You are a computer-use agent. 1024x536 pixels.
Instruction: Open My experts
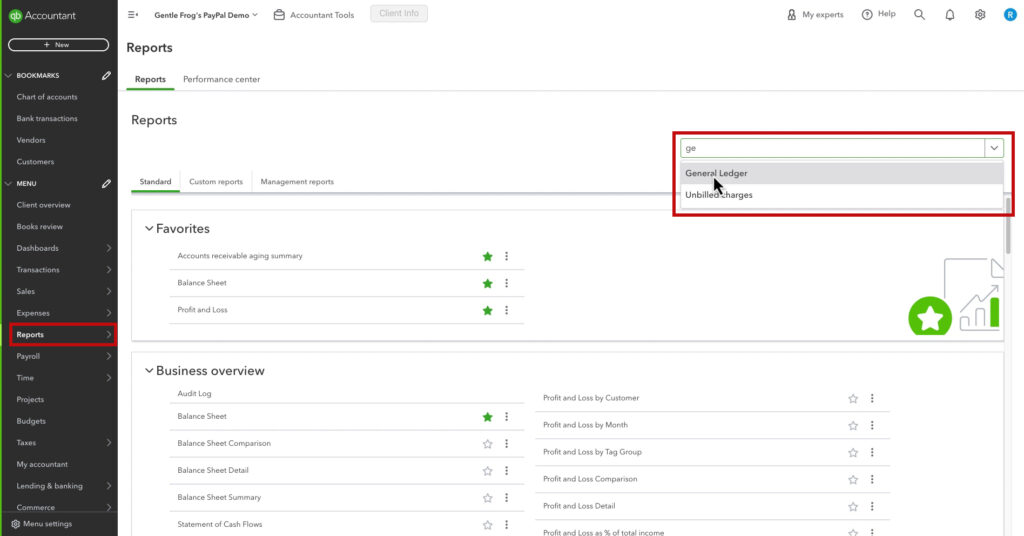[x=814, y=14]
